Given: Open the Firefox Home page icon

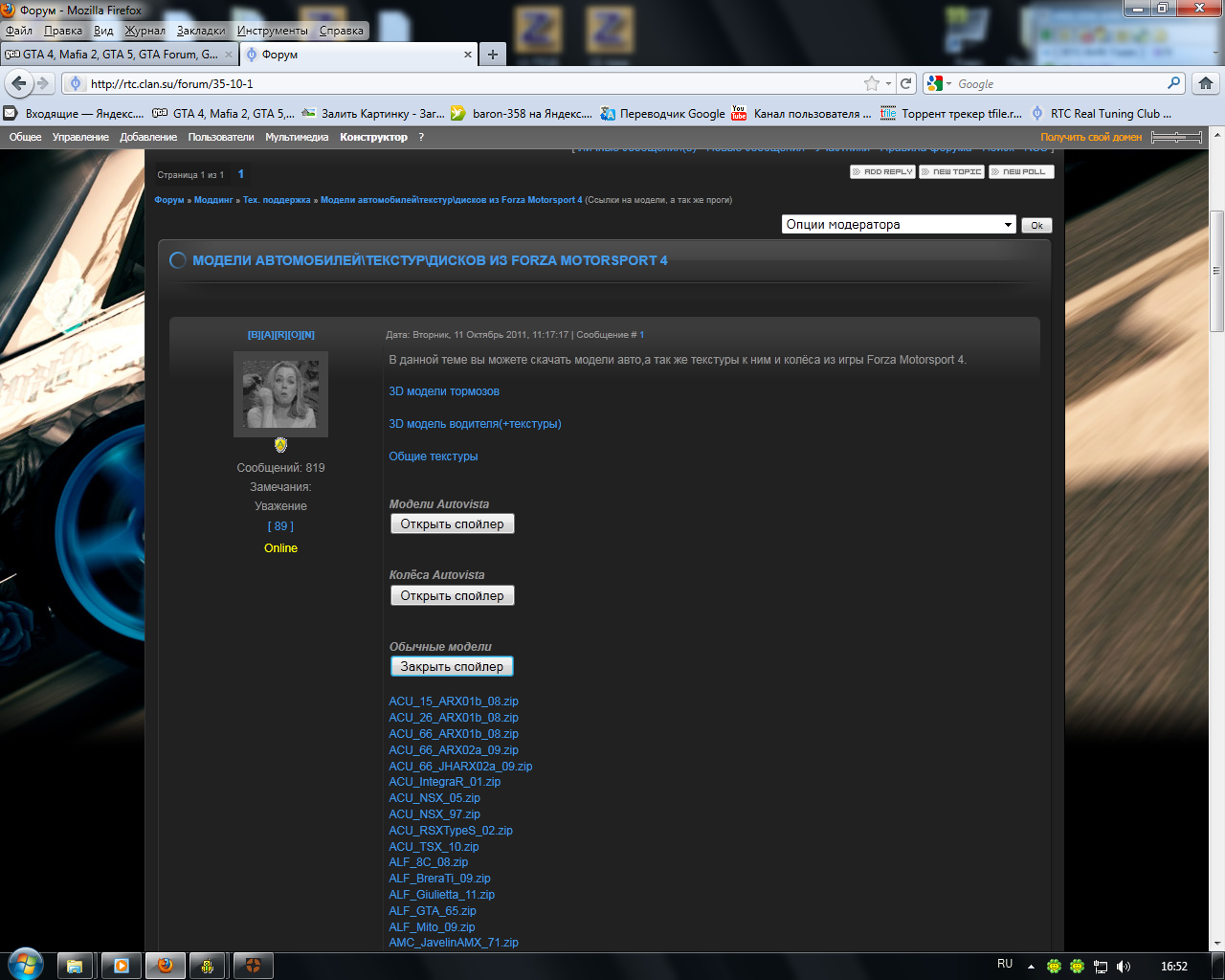Looking at the screenshot, I should [1206, 83].
